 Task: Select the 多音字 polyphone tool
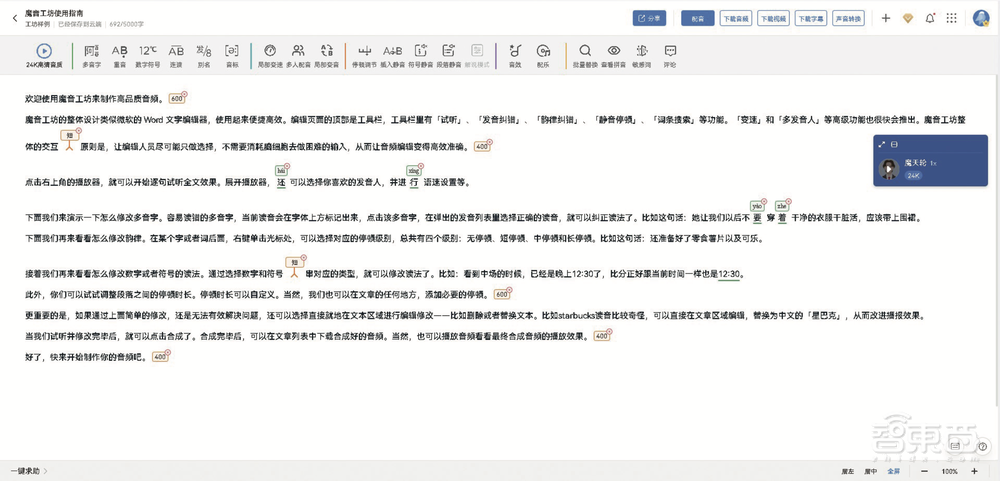point(91,52)
